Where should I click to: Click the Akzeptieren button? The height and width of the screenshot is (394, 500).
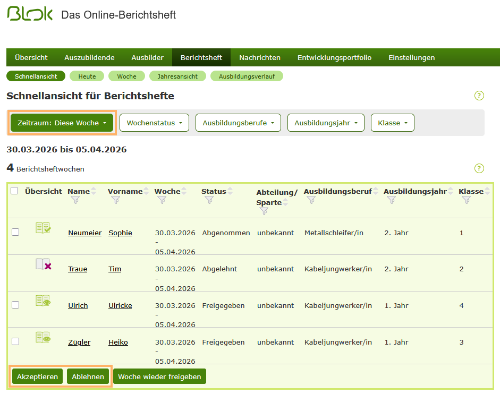(x=37, y=377)
